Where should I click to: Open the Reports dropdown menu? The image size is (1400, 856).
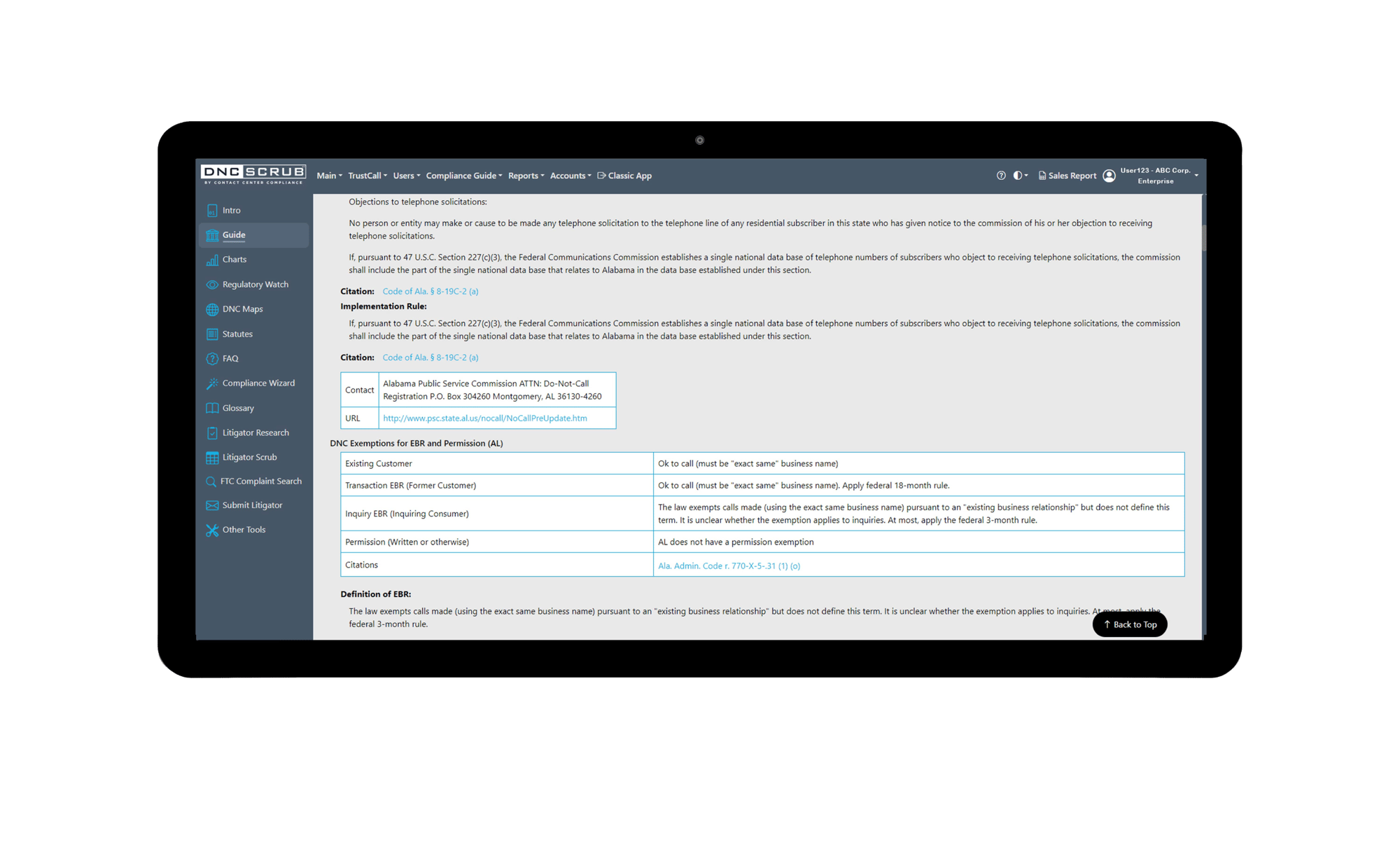(525, 175)
